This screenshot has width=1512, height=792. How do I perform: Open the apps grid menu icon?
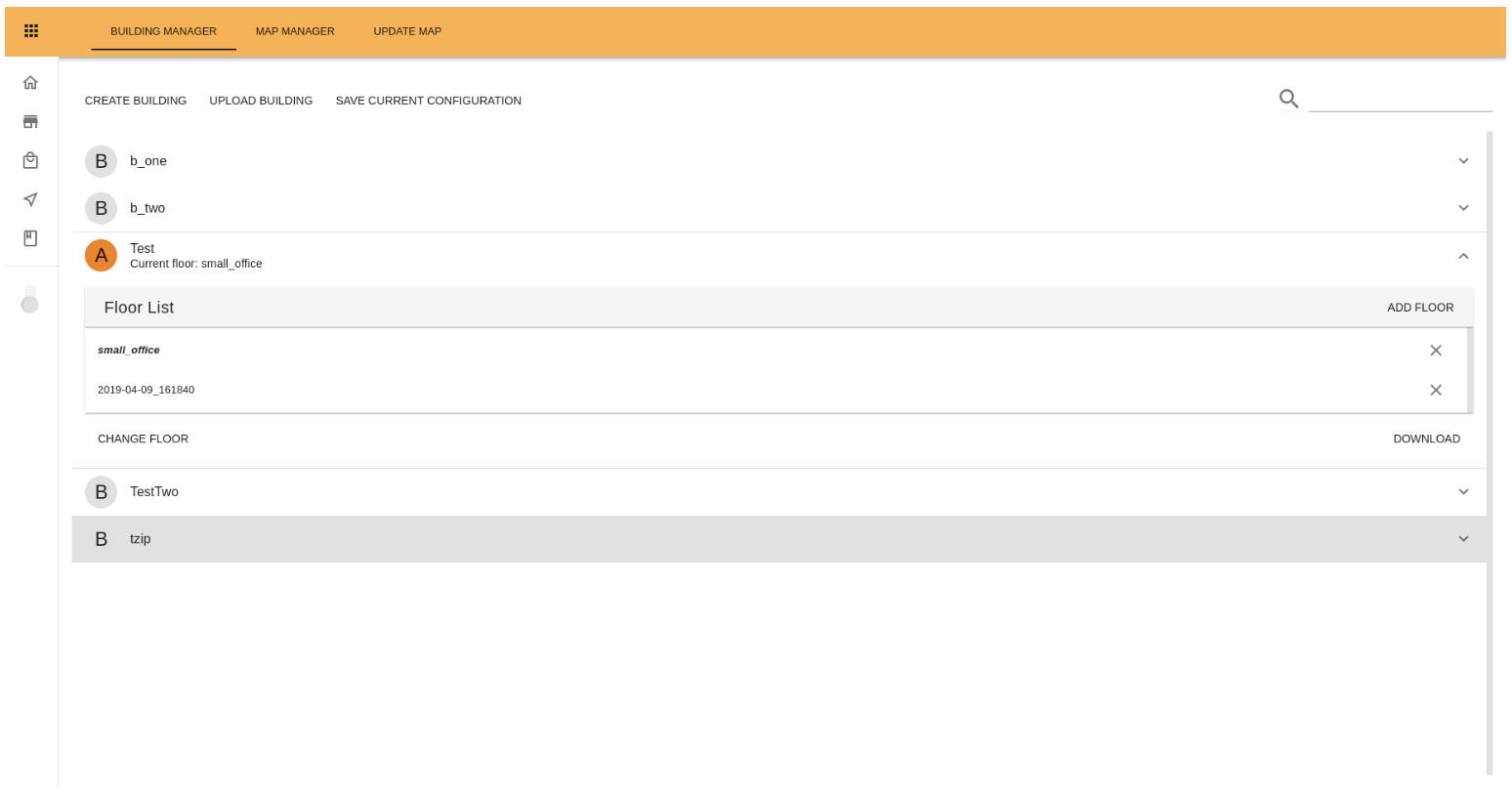[x=31, y=31]
